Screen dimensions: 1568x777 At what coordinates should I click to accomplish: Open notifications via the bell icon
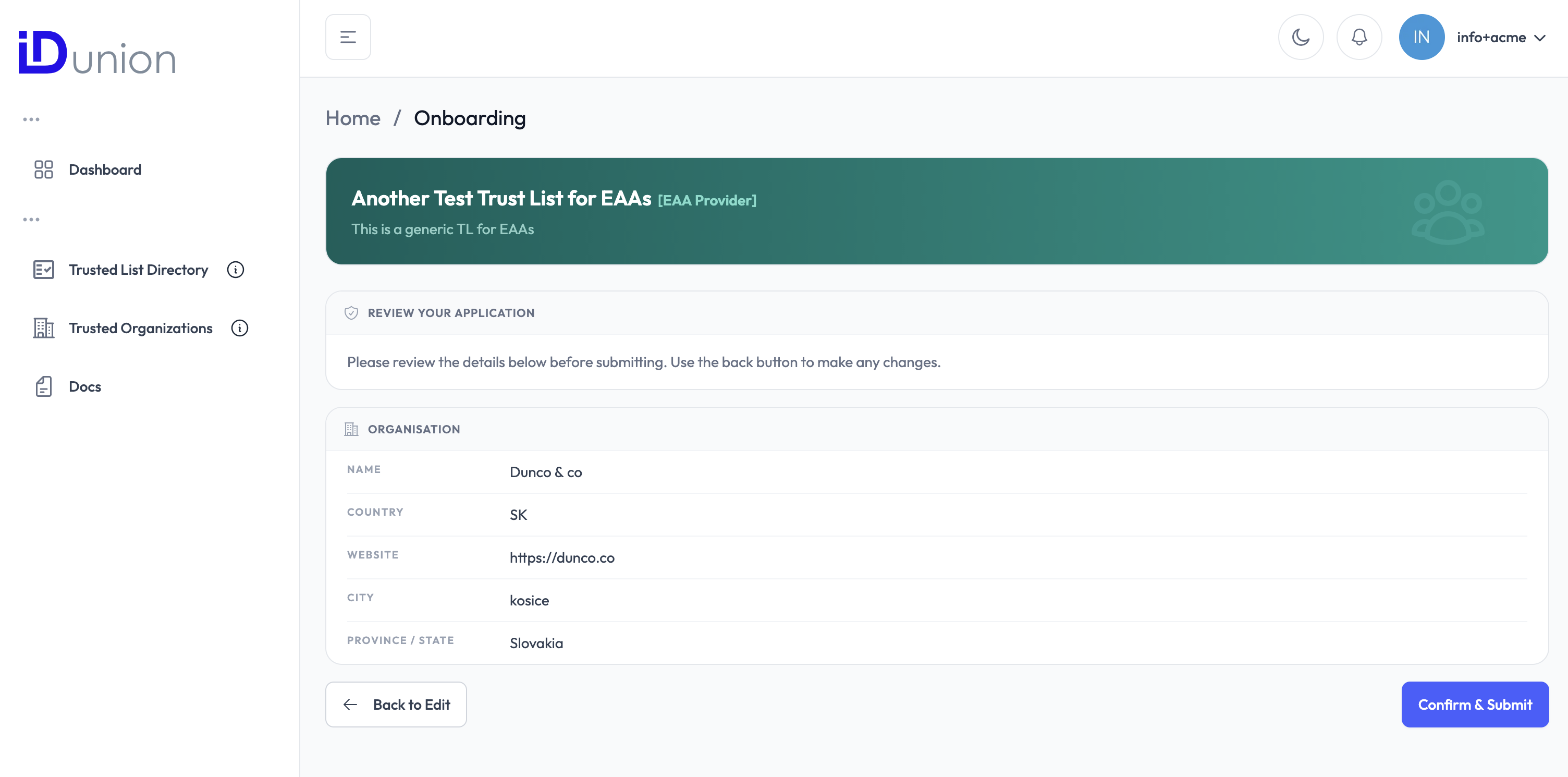(1359, 37)
